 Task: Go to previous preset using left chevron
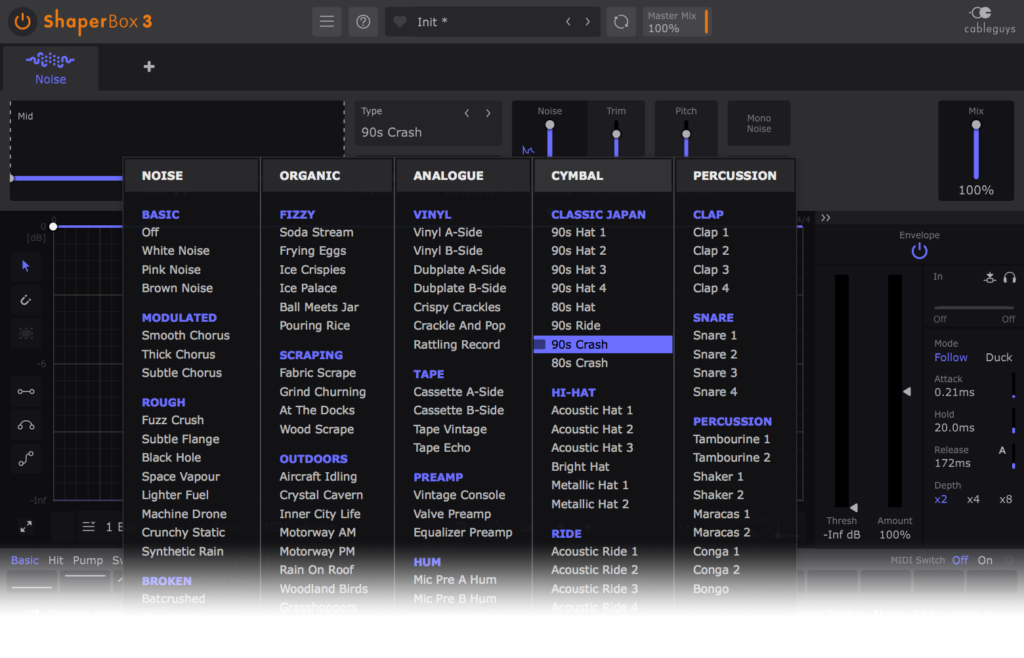[x=569, y=22]
